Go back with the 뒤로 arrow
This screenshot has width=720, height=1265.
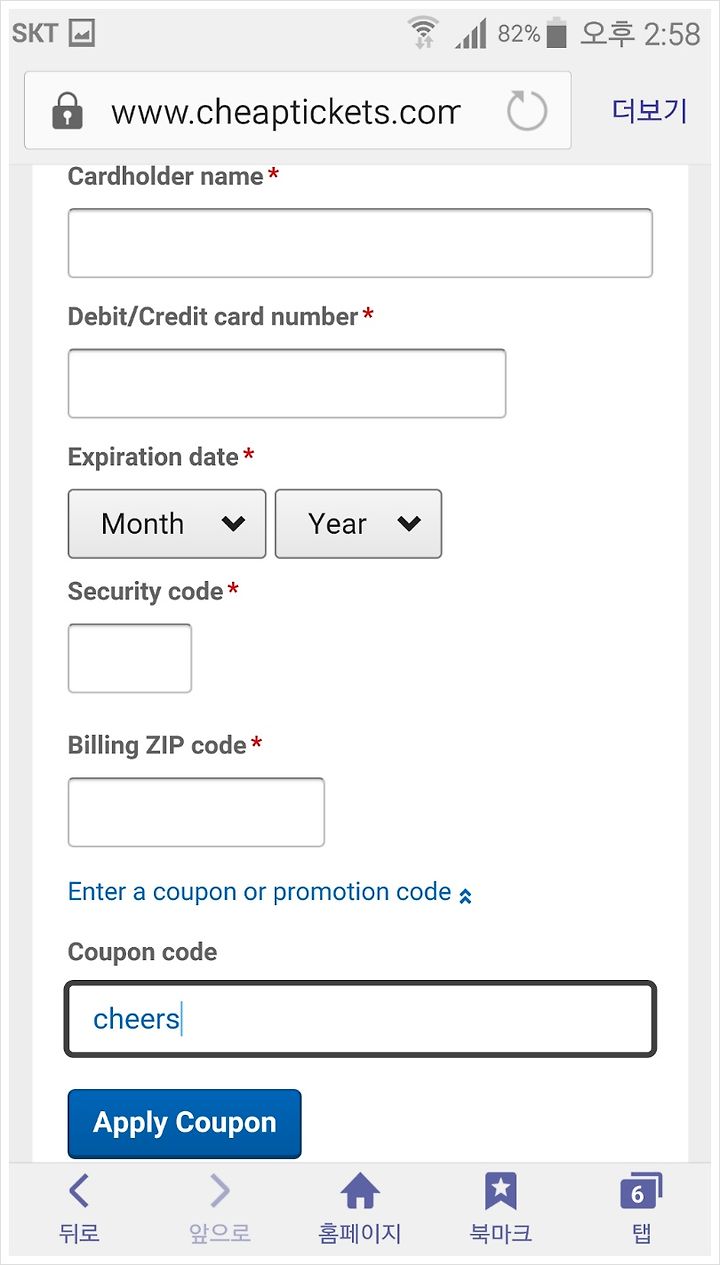[x=79, y=1191]
